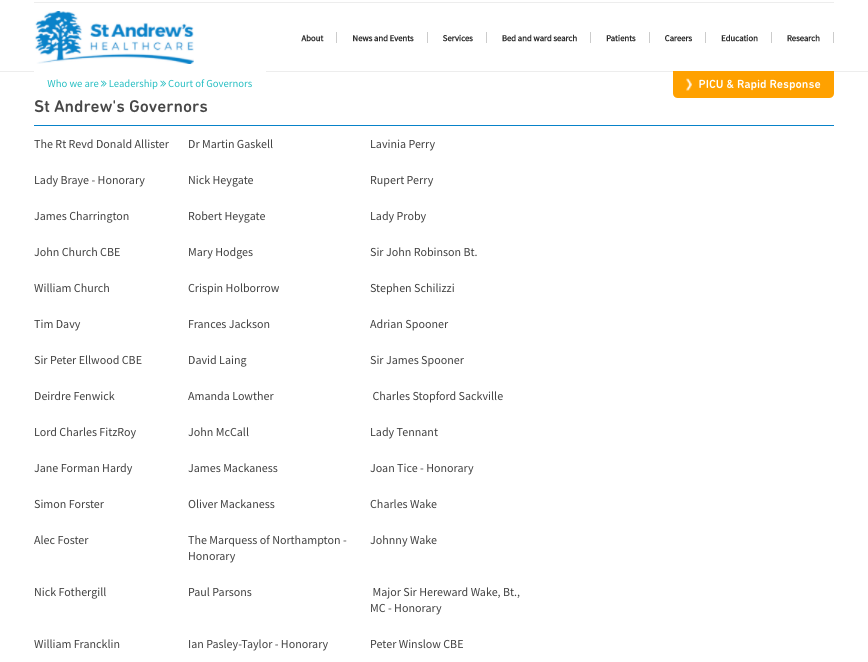Viewport: 868px width, 662px height.
Task: Click on The Rt Revd Donald Allister
Action: pyautogui.click(x=101, y=144)
